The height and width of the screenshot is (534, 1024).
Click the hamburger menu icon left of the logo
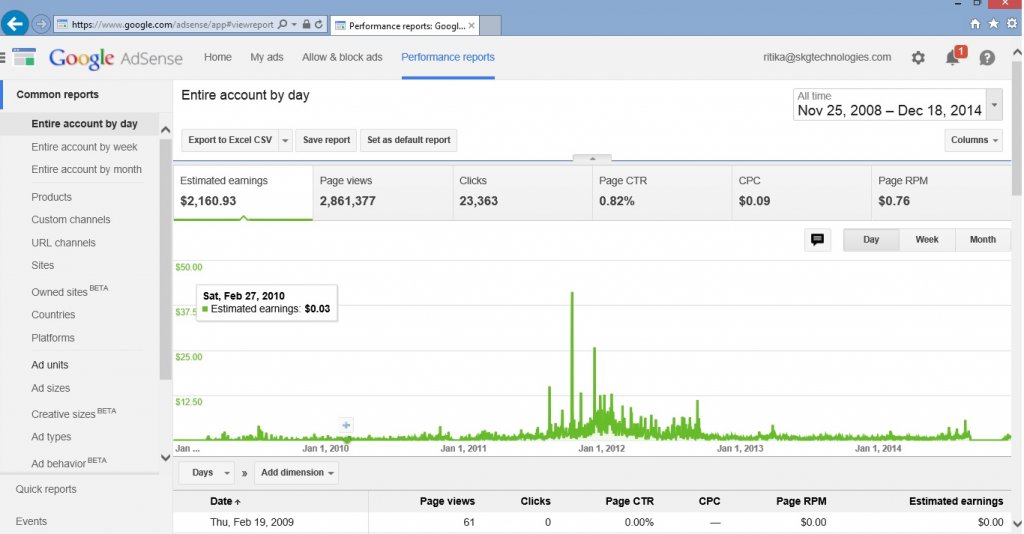(3, 57)
